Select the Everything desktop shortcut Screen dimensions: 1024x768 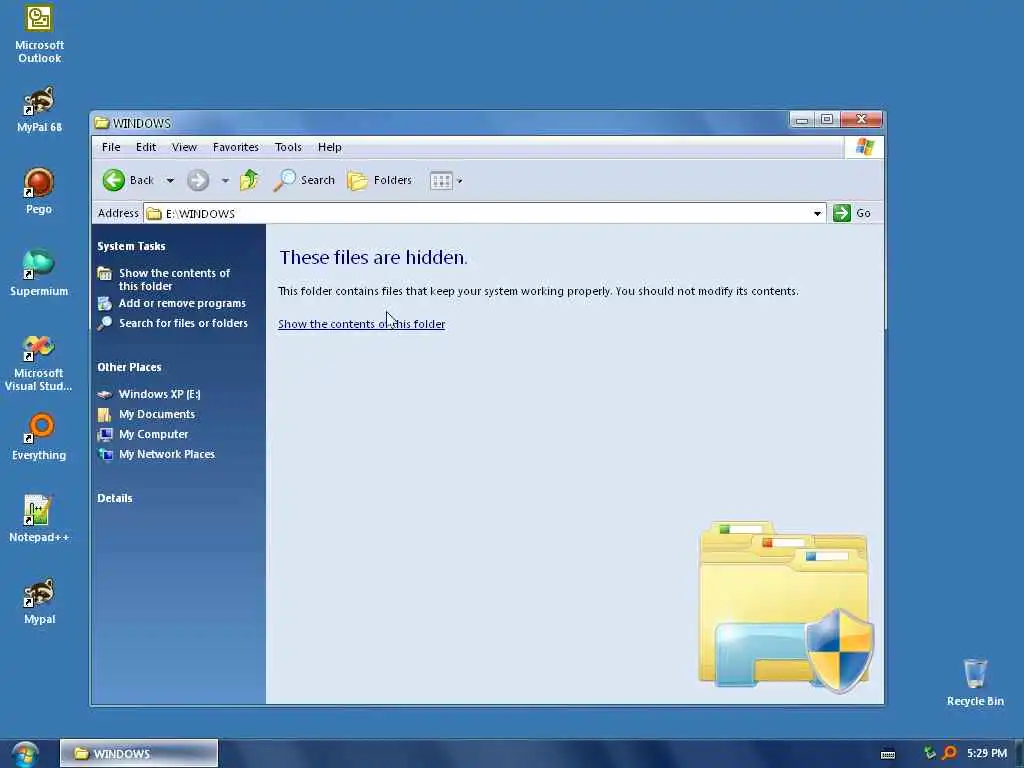pyautogui.click(x=39, y=437)
